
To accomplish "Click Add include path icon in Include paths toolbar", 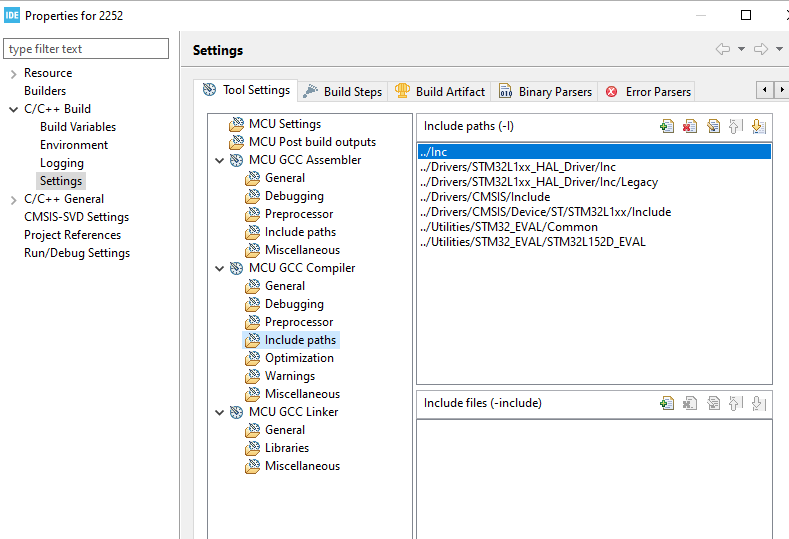I will coord(667,126).
